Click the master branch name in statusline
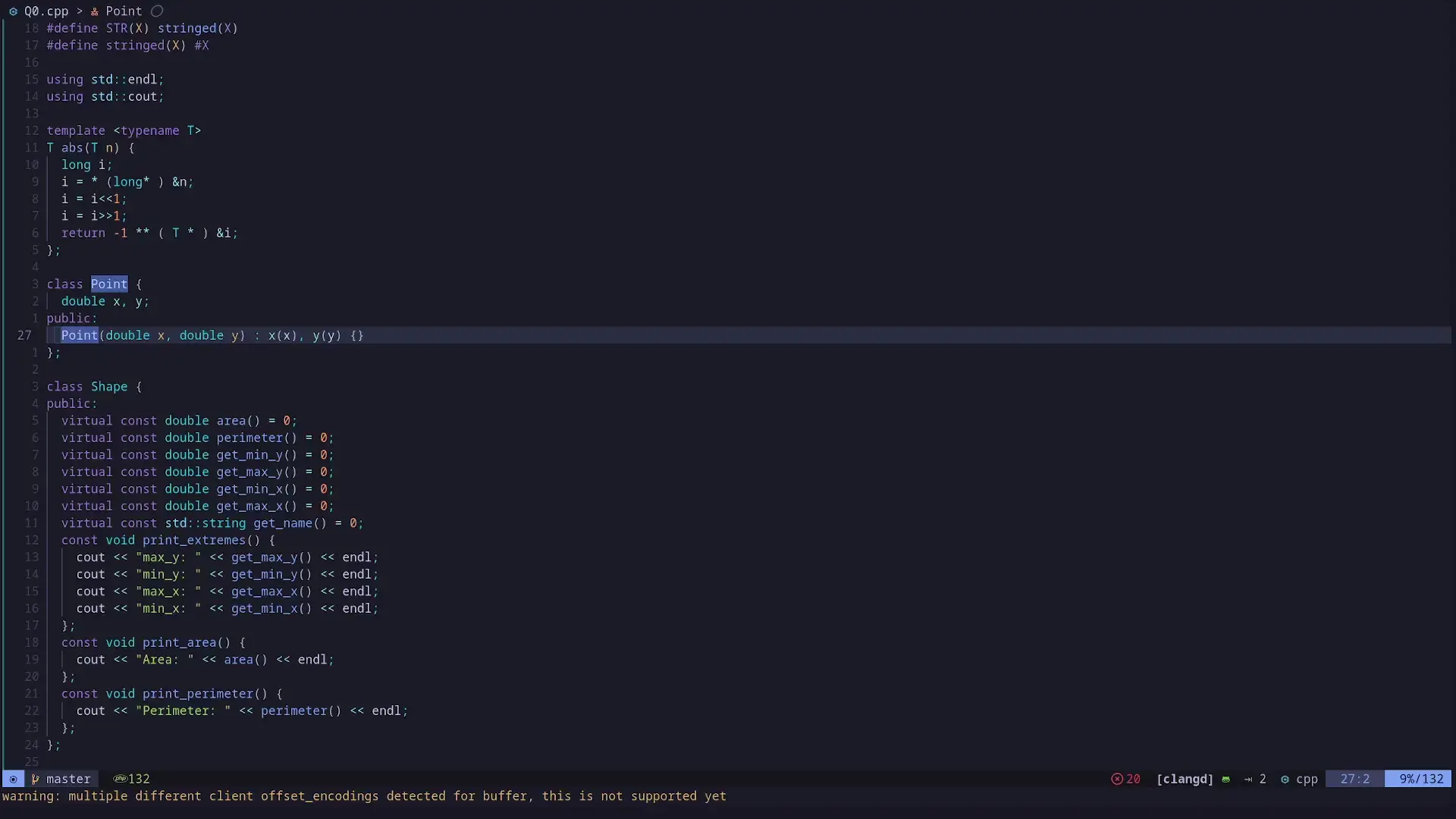This screenshot has width=1456, height=819. tap(68, 779)
